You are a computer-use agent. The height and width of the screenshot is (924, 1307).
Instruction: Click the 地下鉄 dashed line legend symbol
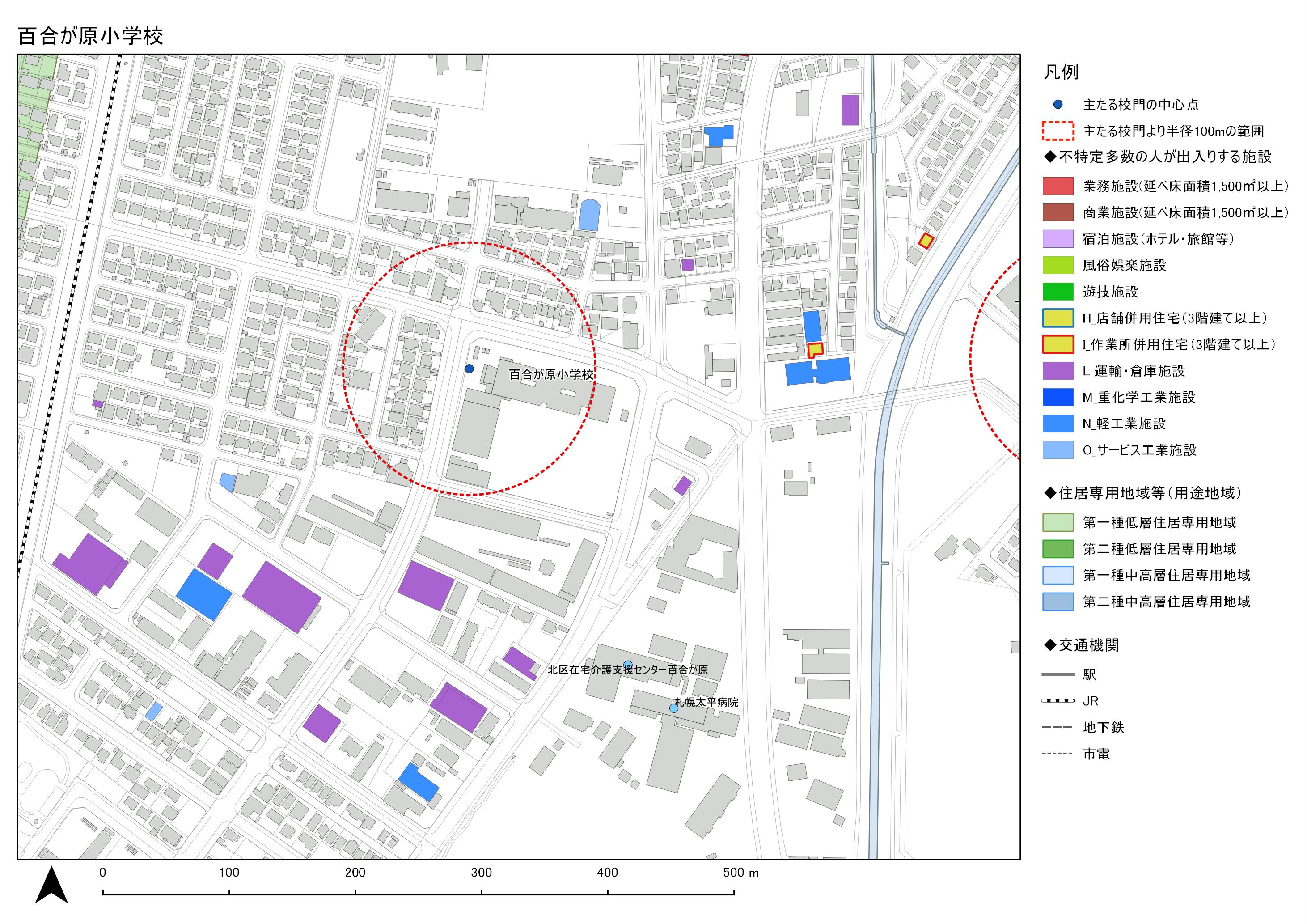click(x=1057, y=727)
